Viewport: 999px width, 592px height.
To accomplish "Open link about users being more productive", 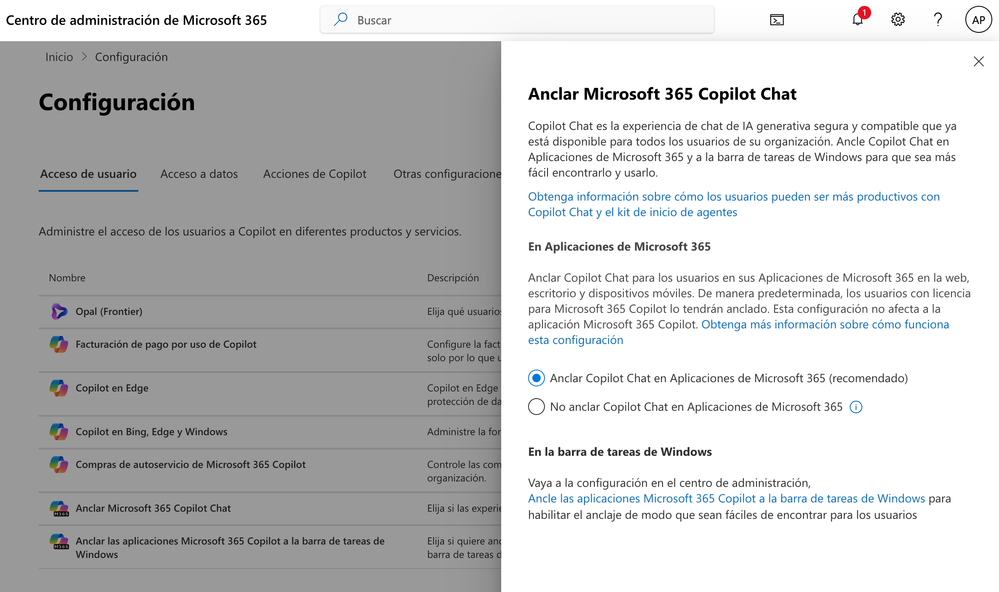I will point(733,205).
